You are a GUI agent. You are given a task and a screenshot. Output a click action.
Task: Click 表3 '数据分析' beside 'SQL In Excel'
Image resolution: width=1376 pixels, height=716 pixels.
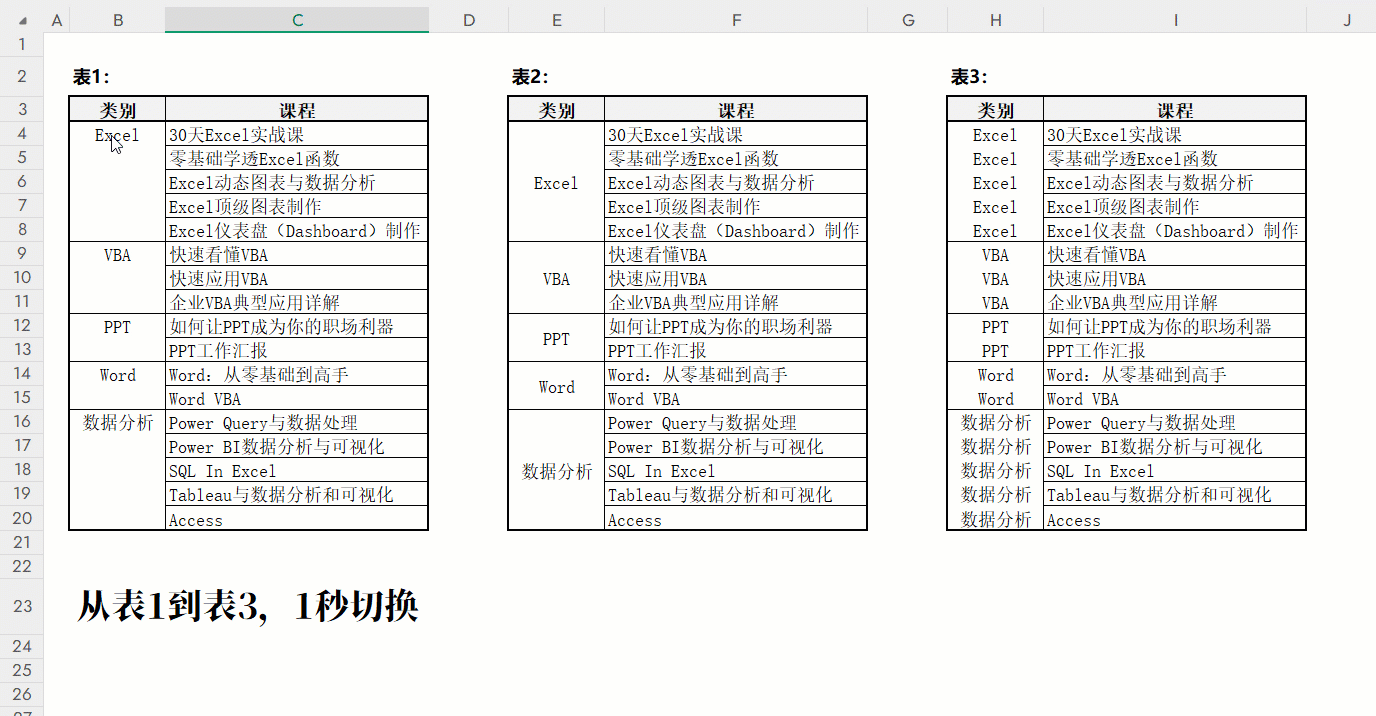tap(995, 470)
